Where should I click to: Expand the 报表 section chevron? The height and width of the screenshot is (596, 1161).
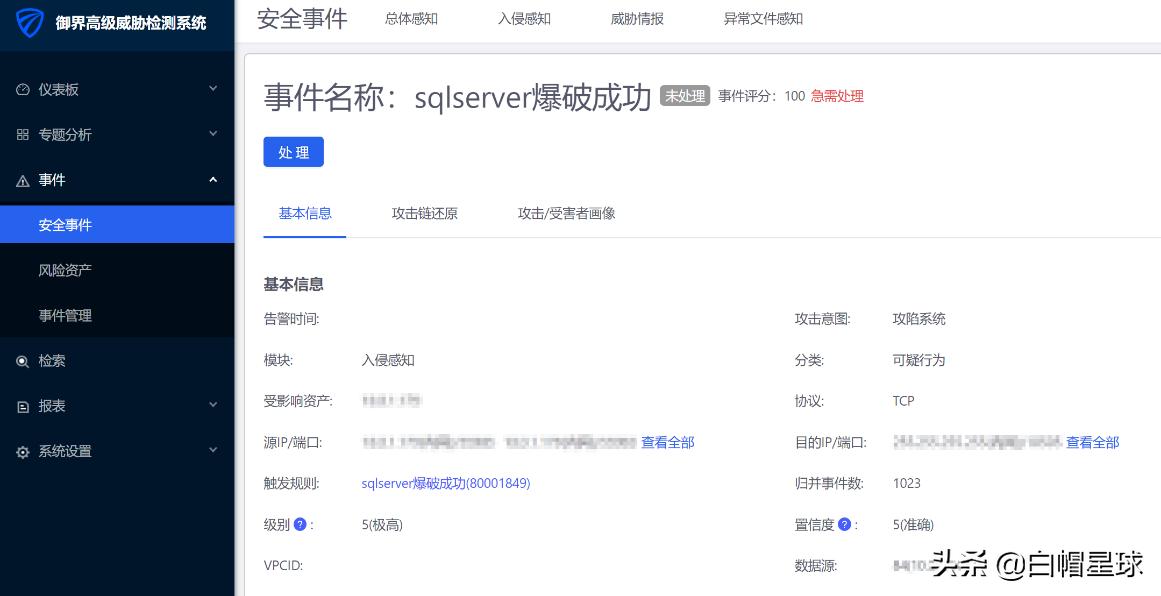(212, 406)
